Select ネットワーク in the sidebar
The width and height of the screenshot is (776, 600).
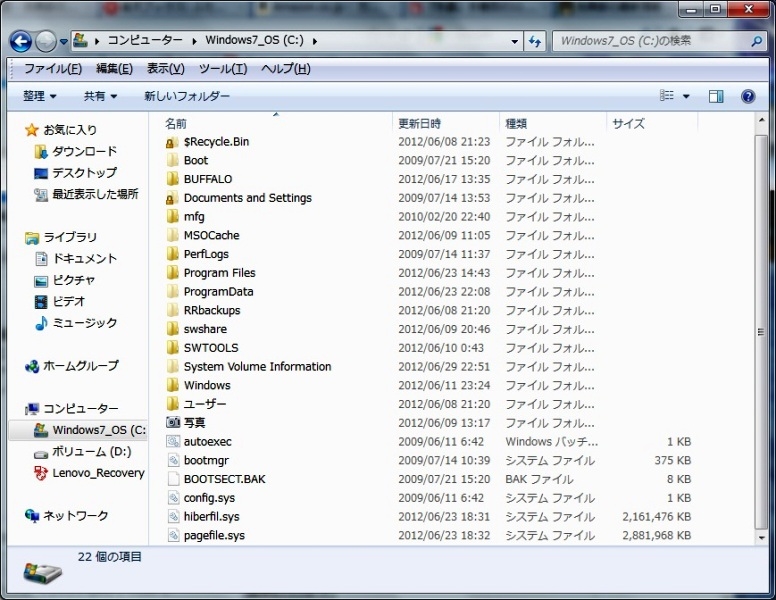tap(66, 516)
